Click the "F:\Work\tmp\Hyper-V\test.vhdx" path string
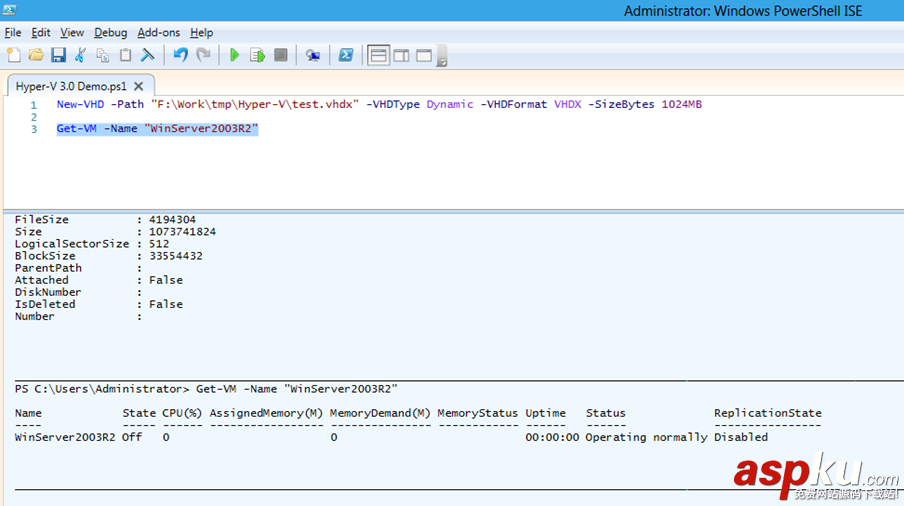 tap(255, 104)
